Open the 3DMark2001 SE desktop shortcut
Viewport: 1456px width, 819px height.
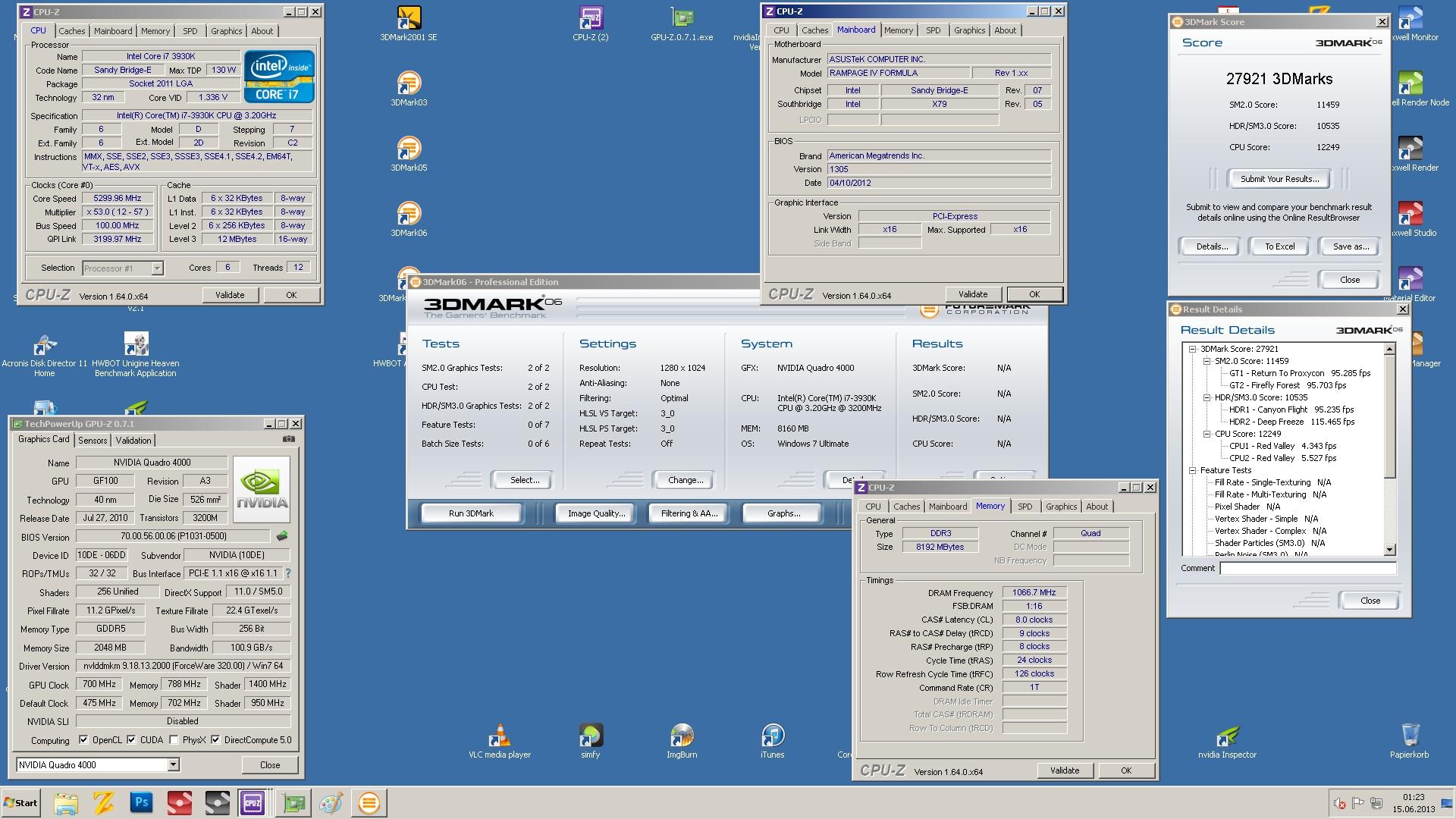[409, 23]
